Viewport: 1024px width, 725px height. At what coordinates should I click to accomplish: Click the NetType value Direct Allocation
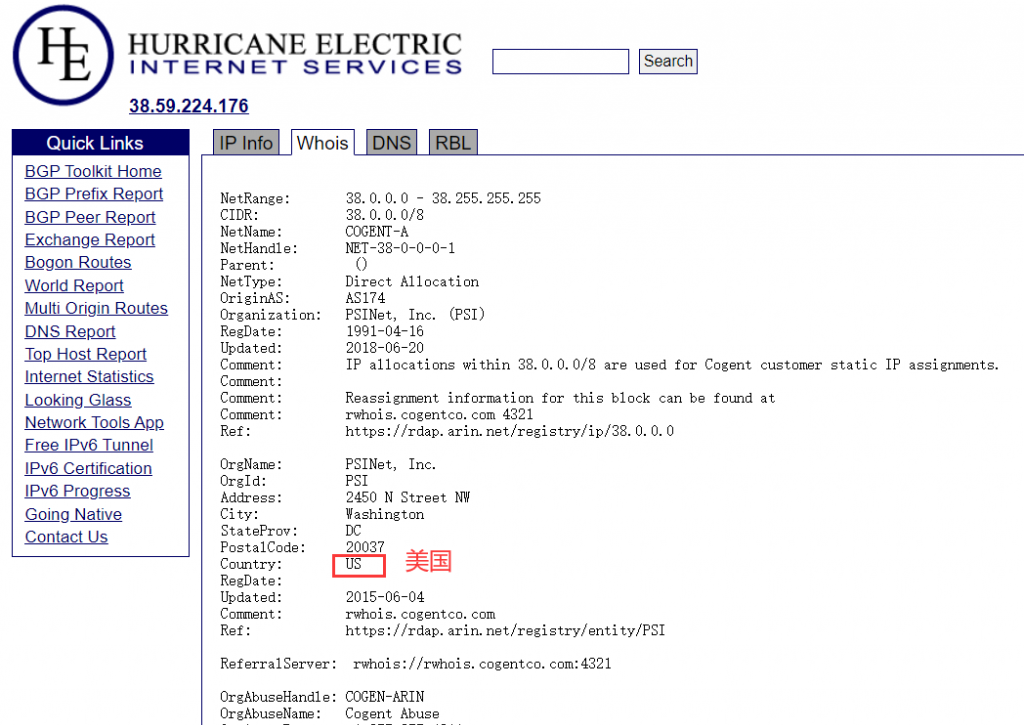coord(411,282)
